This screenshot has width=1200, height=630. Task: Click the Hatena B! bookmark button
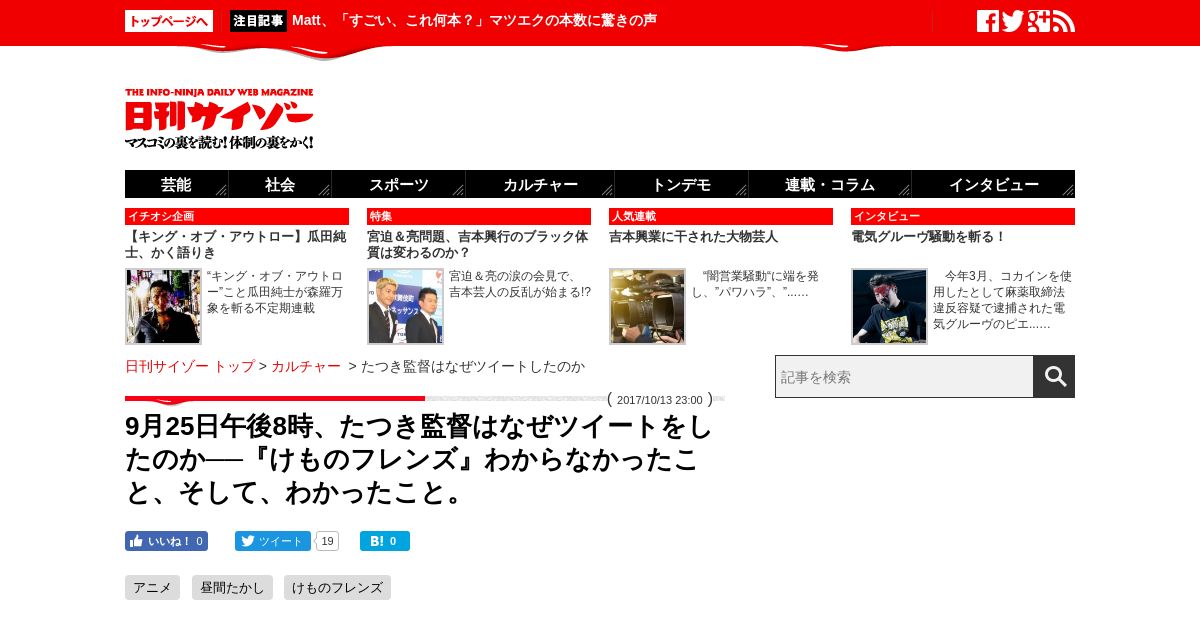click(x=385, y=541)
